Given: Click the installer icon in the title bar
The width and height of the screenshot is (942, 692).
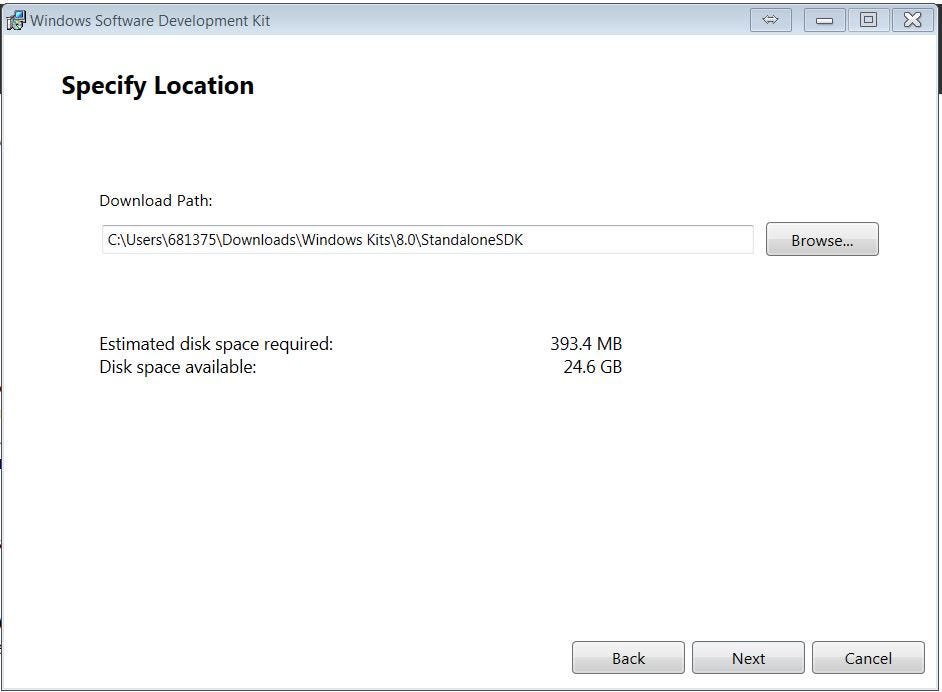Looking at the screenshot, I should pyautogui.click(x=16, y=20).
